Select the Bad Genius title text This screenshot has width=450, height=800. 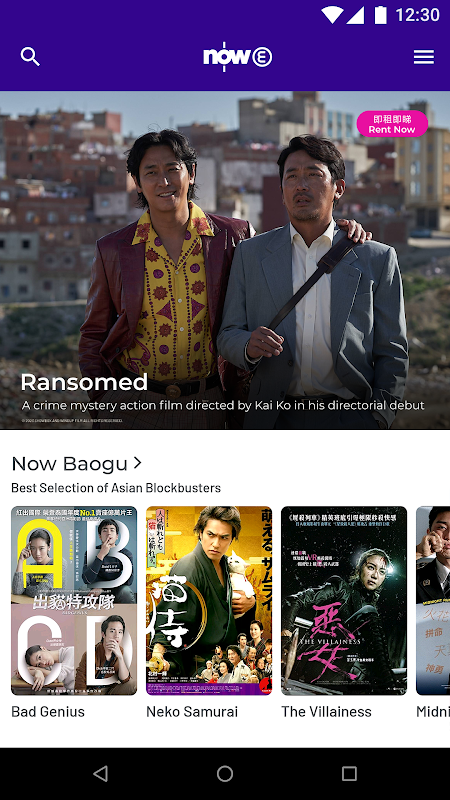point(48,712)
